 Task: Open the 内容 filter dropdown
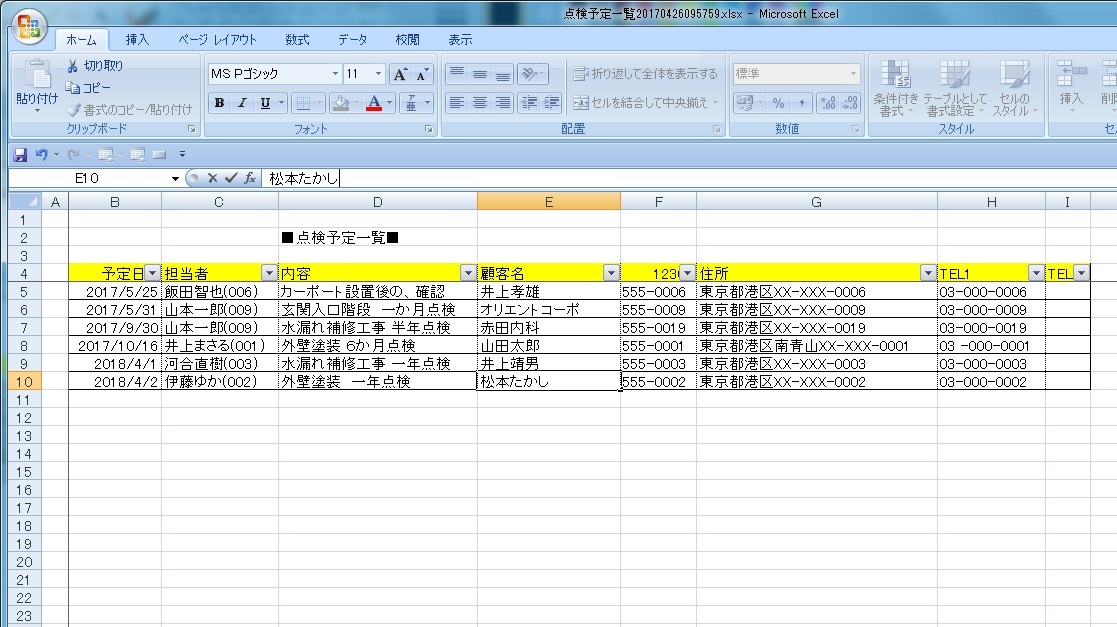pos(468,273)
